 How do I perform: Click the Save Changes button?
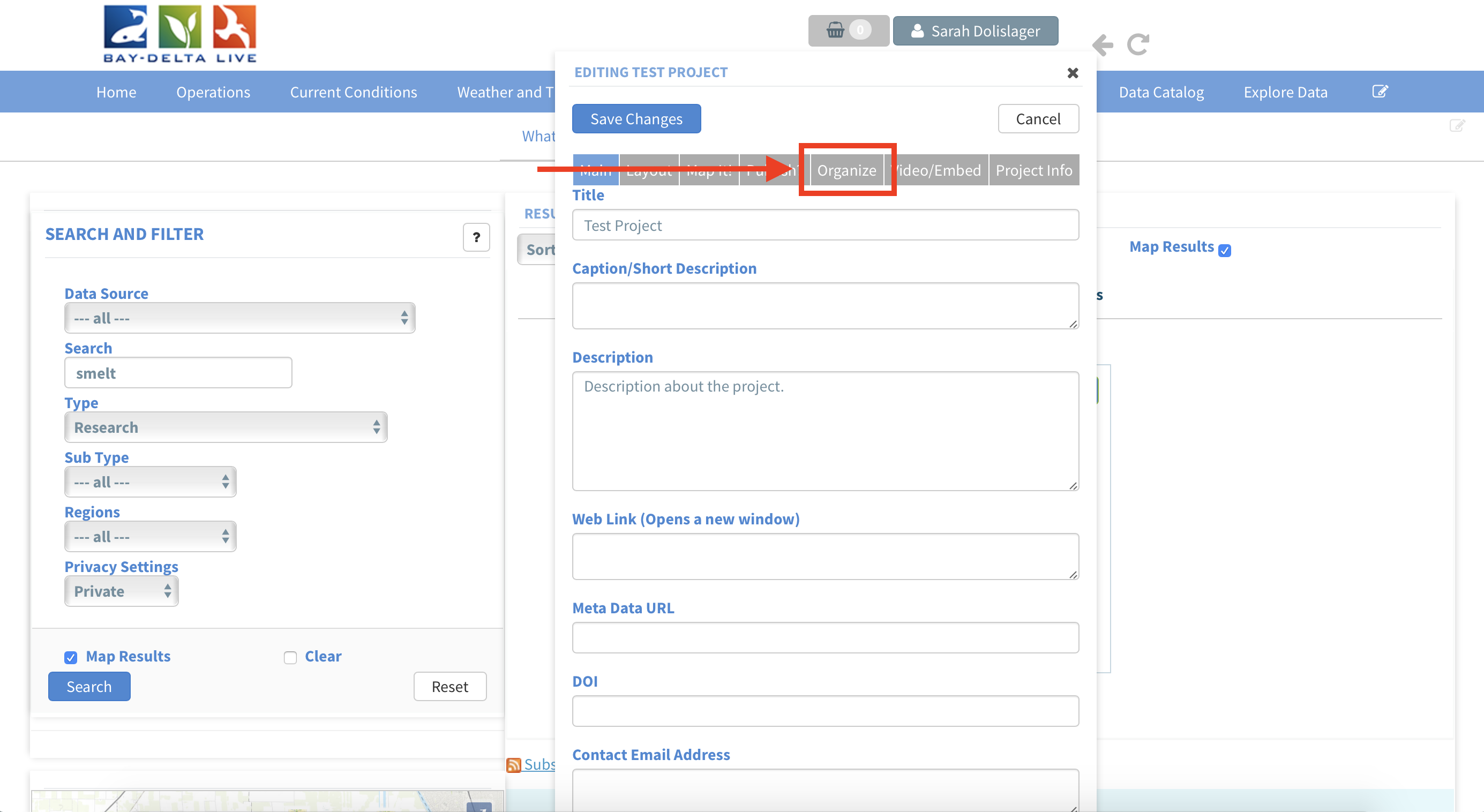(636, 119)
